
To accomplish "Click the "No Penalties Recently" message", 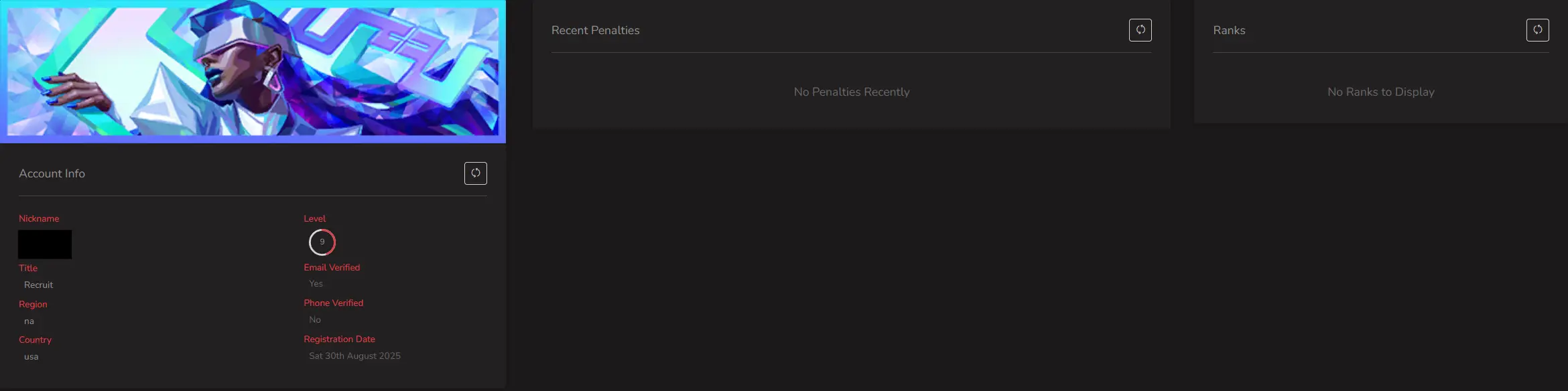I will pos(851,92).
